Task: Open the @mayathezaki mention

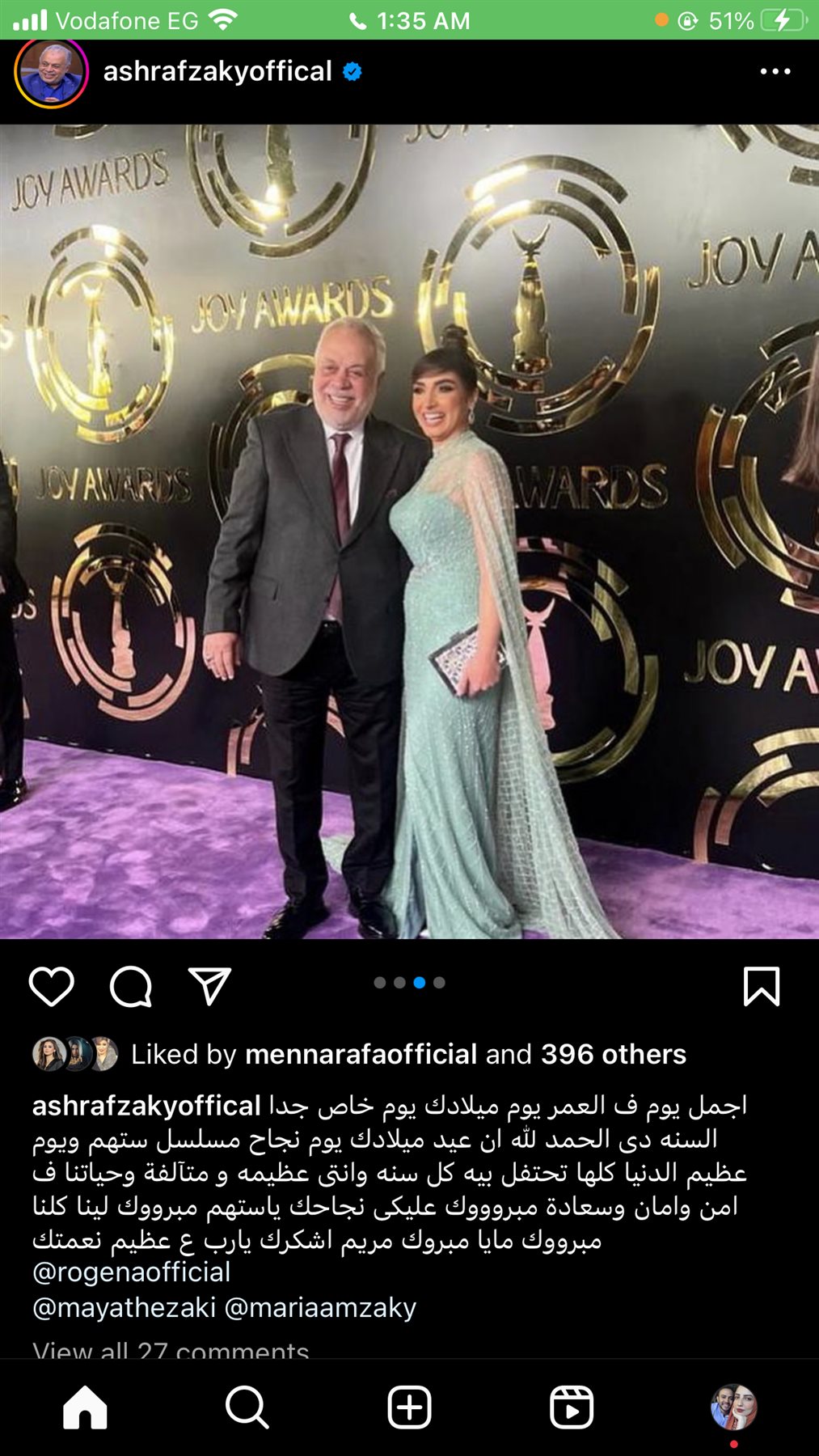Action: [124, 1307]
